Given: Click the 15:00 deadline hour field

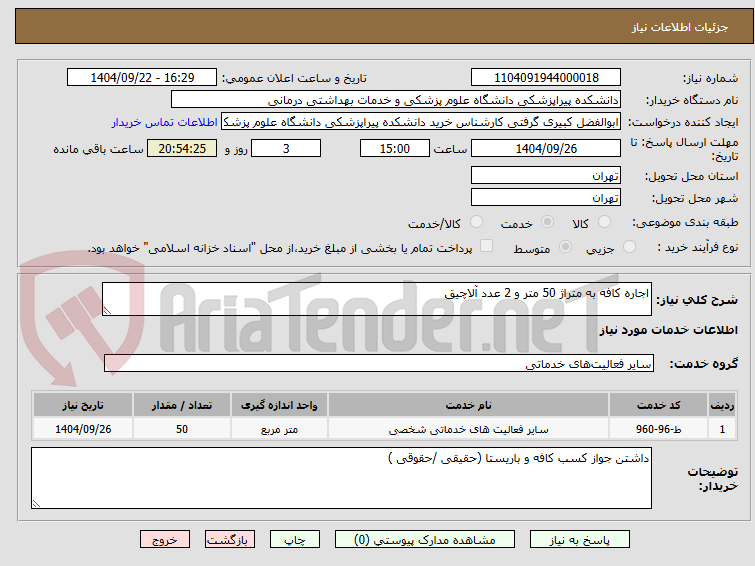Looking at the screenshot, I should pos(394,148).
